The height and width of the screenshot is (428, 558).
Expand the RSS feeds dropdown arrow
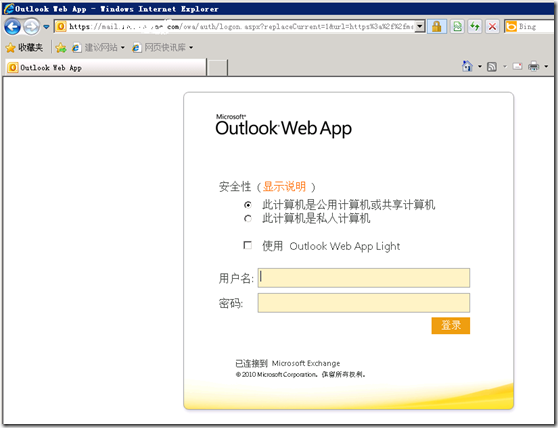(505, 66)
